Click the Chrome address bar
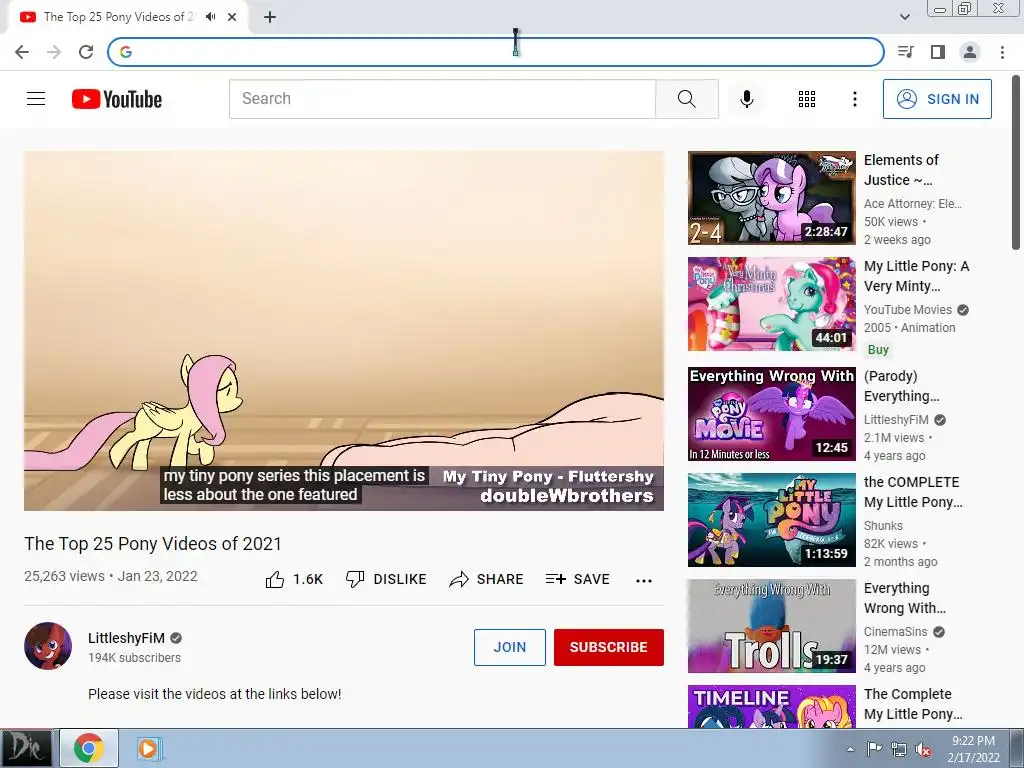1024x768 pixels. (496, 52)
